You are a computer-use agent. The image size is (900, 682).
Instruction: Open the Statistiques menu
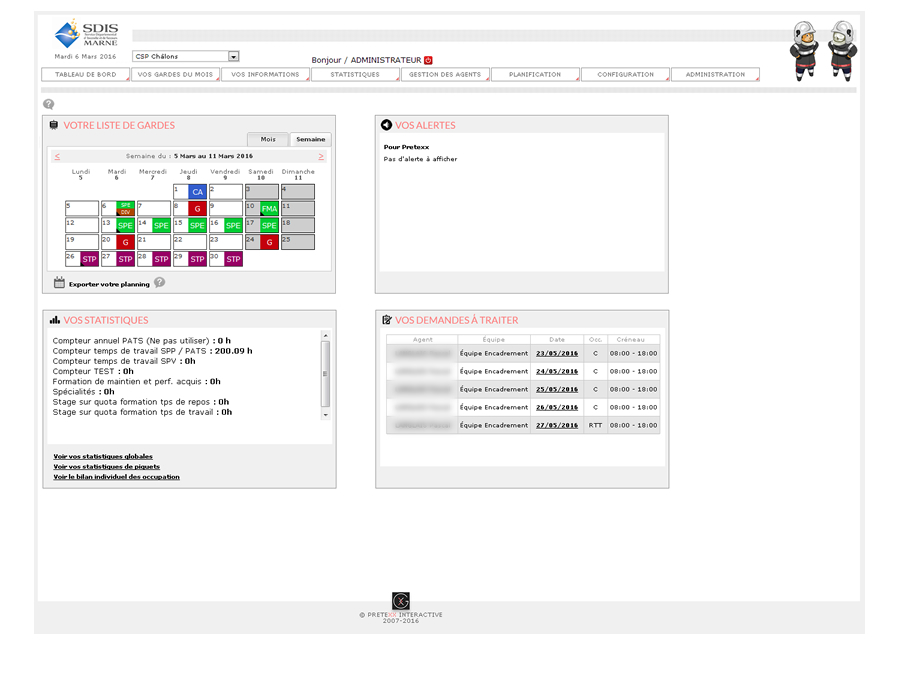tap(355, 75)
